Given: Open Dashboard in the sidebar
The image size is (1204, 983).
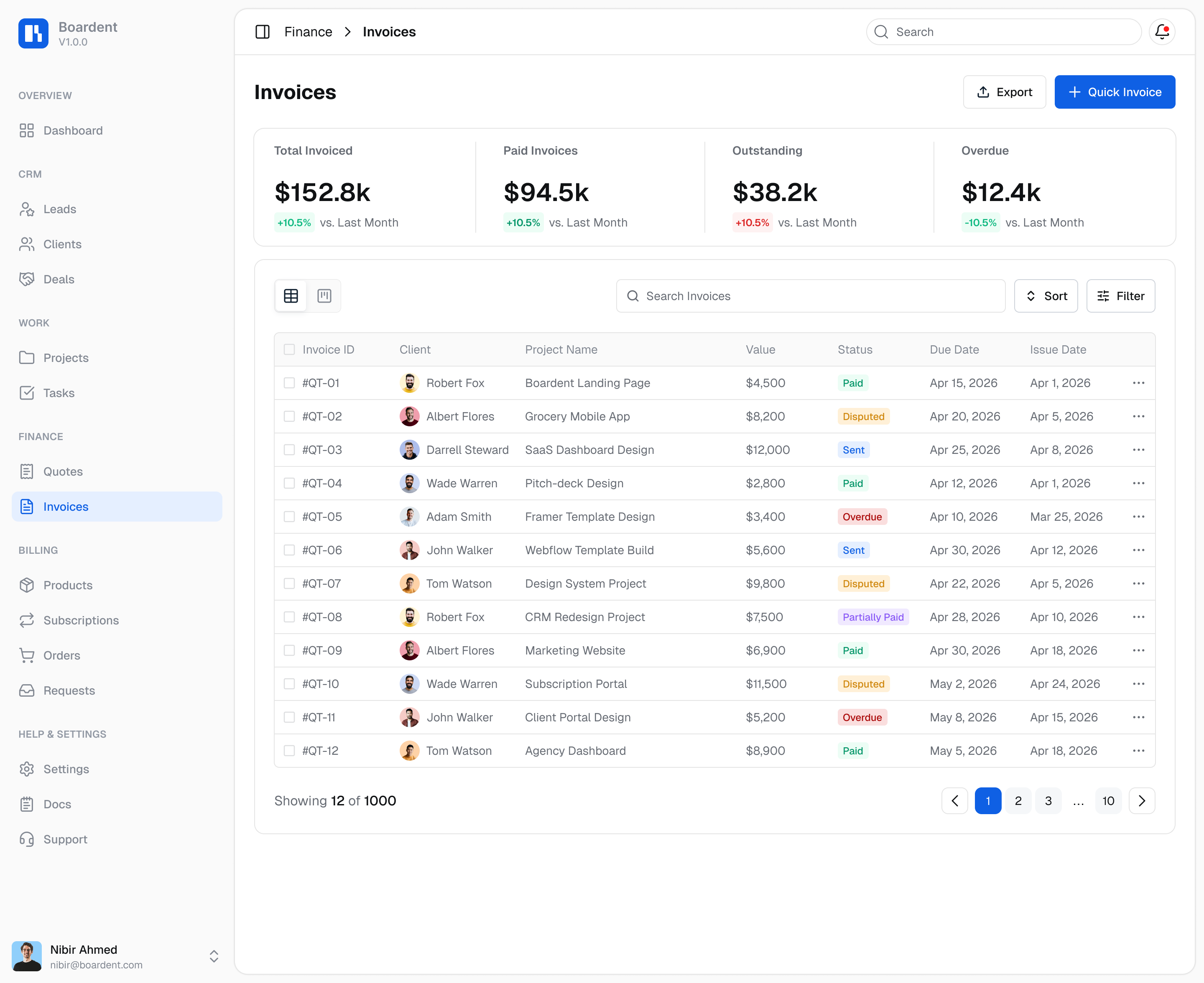Looking at the screenshot, I should point(117,130).
